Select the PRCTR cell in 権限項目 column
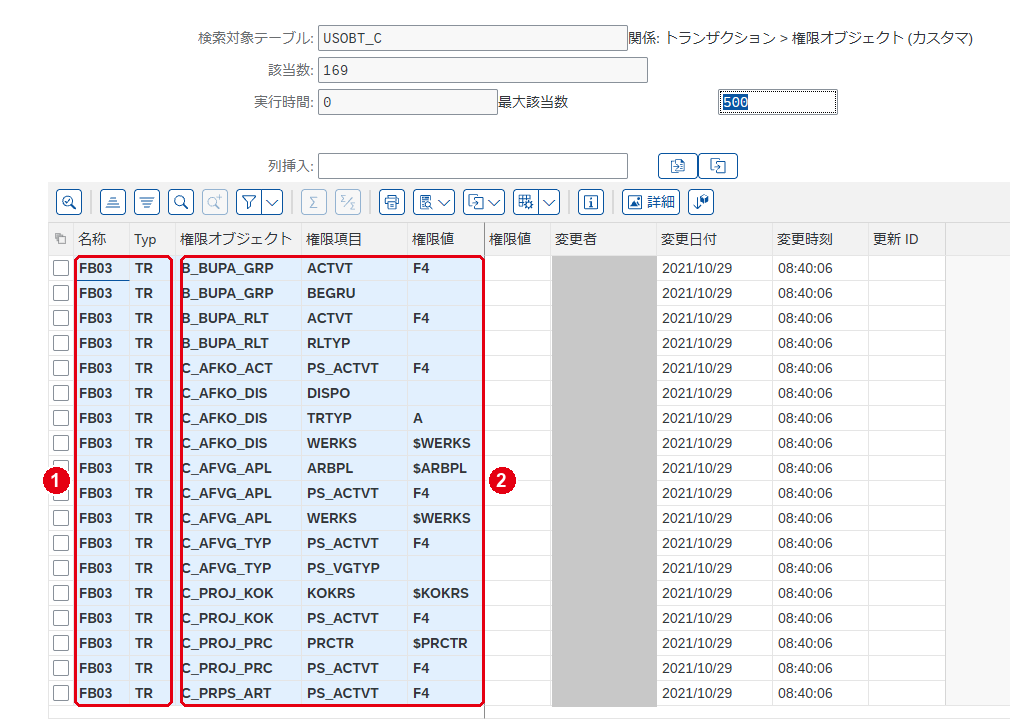This screenshot has width=1010, height=720. click(x=354, y=643)
